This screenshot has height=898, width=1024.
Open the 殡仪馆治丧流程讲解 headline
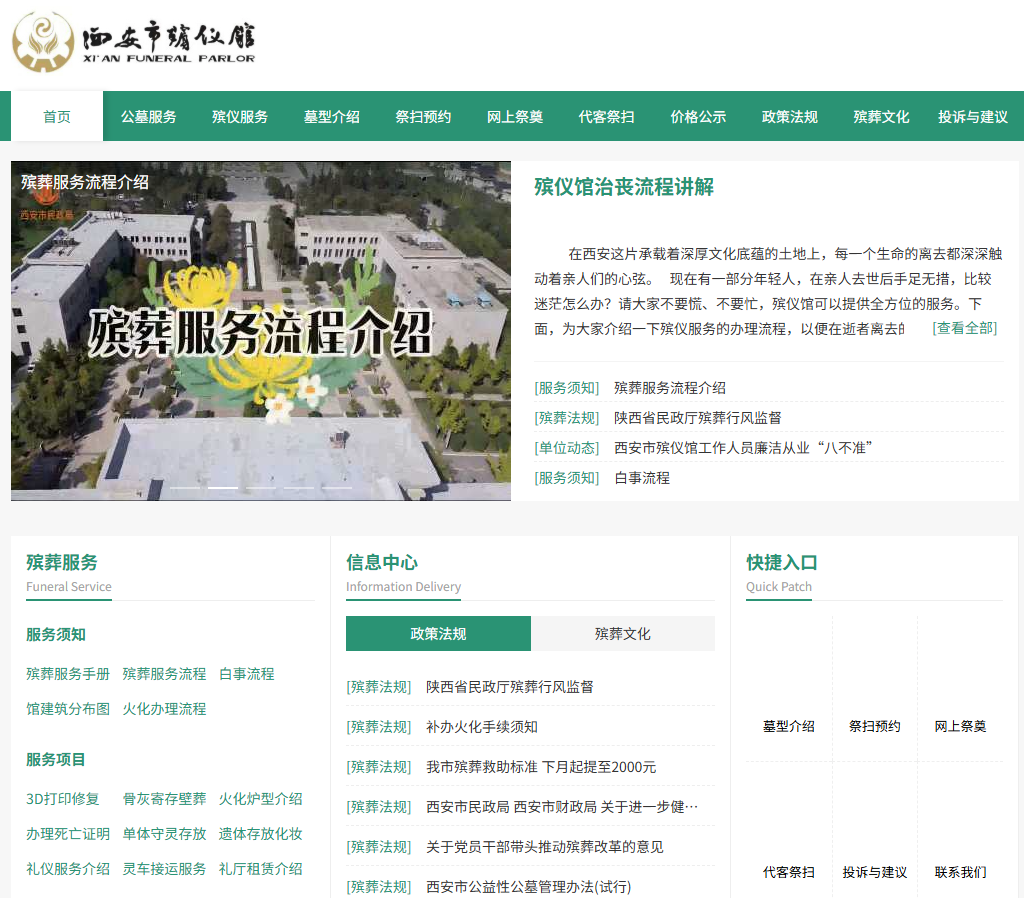624,187
